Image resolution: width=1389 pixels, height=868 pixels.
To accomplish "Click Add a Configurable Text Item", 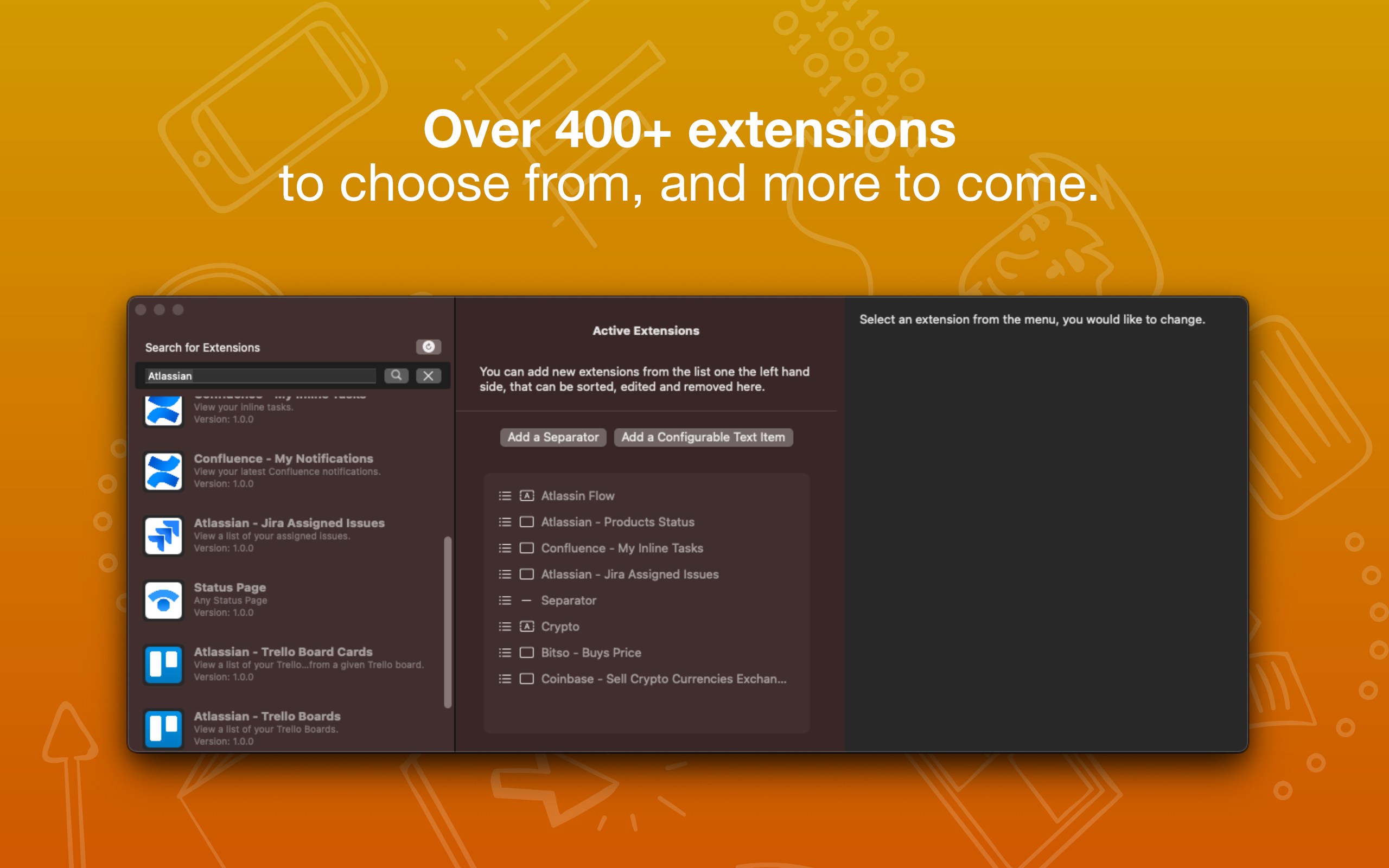I will [703, 437].
